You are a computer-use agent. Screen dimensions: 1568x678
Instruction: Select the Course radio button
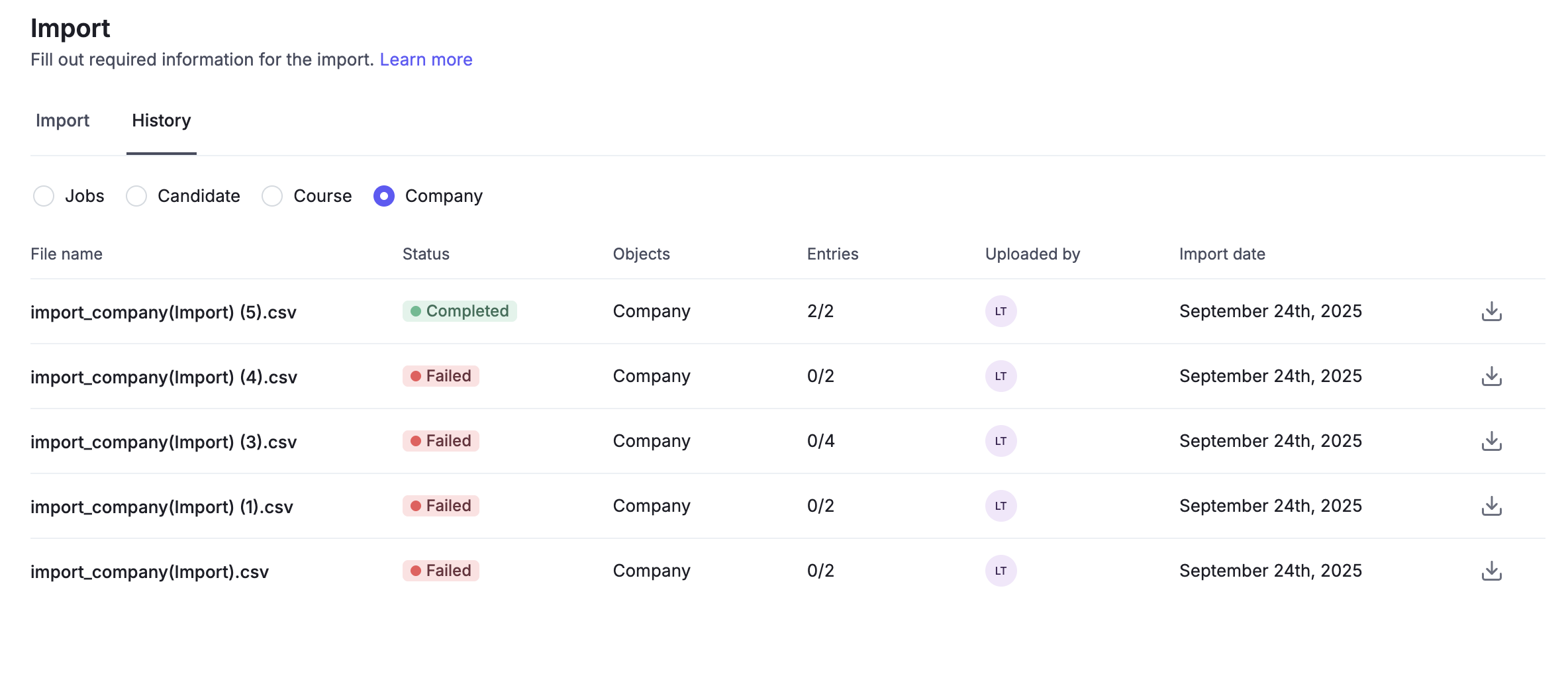tap(272, 196)
